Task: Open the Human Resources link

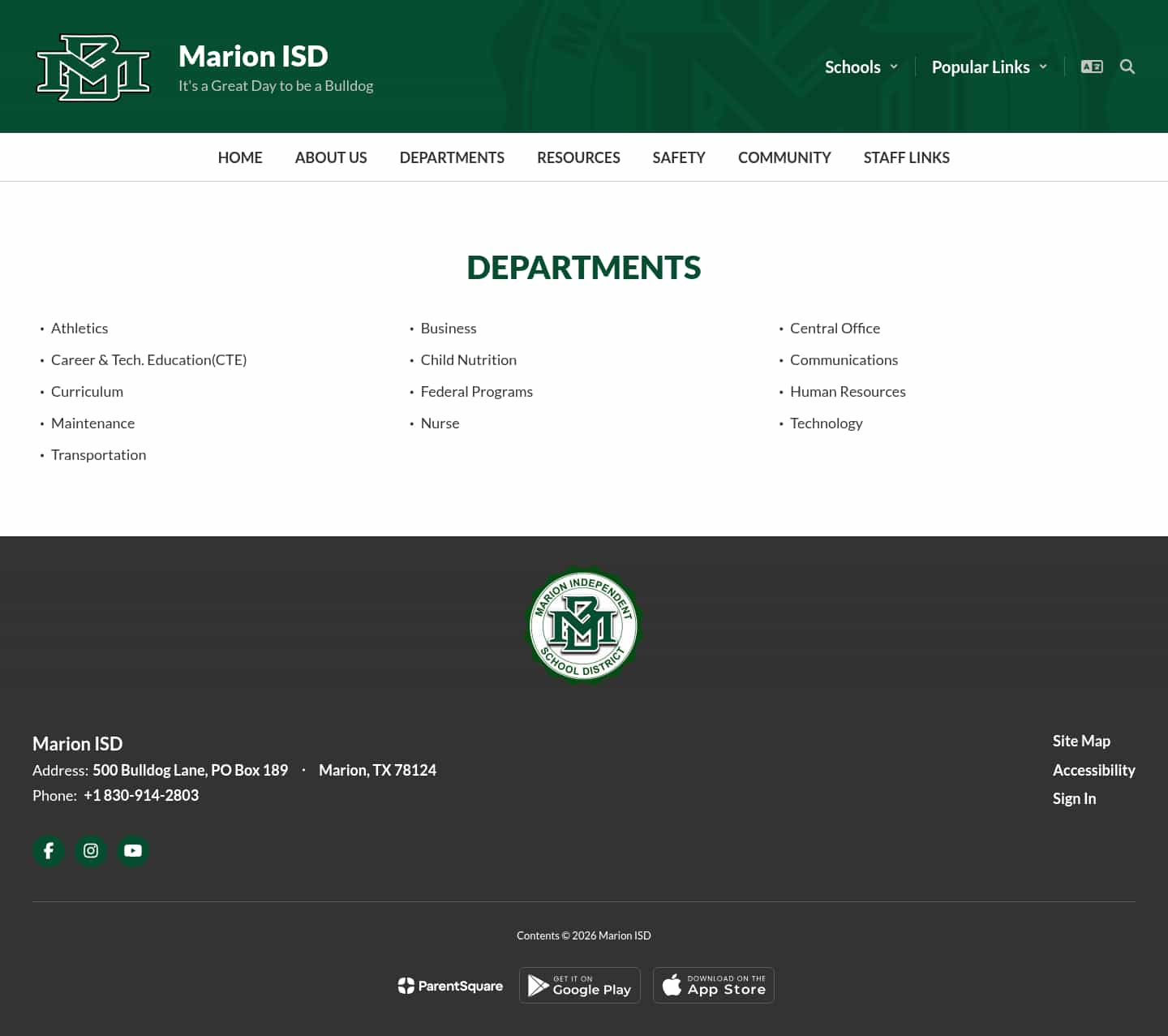Action: 848,391
